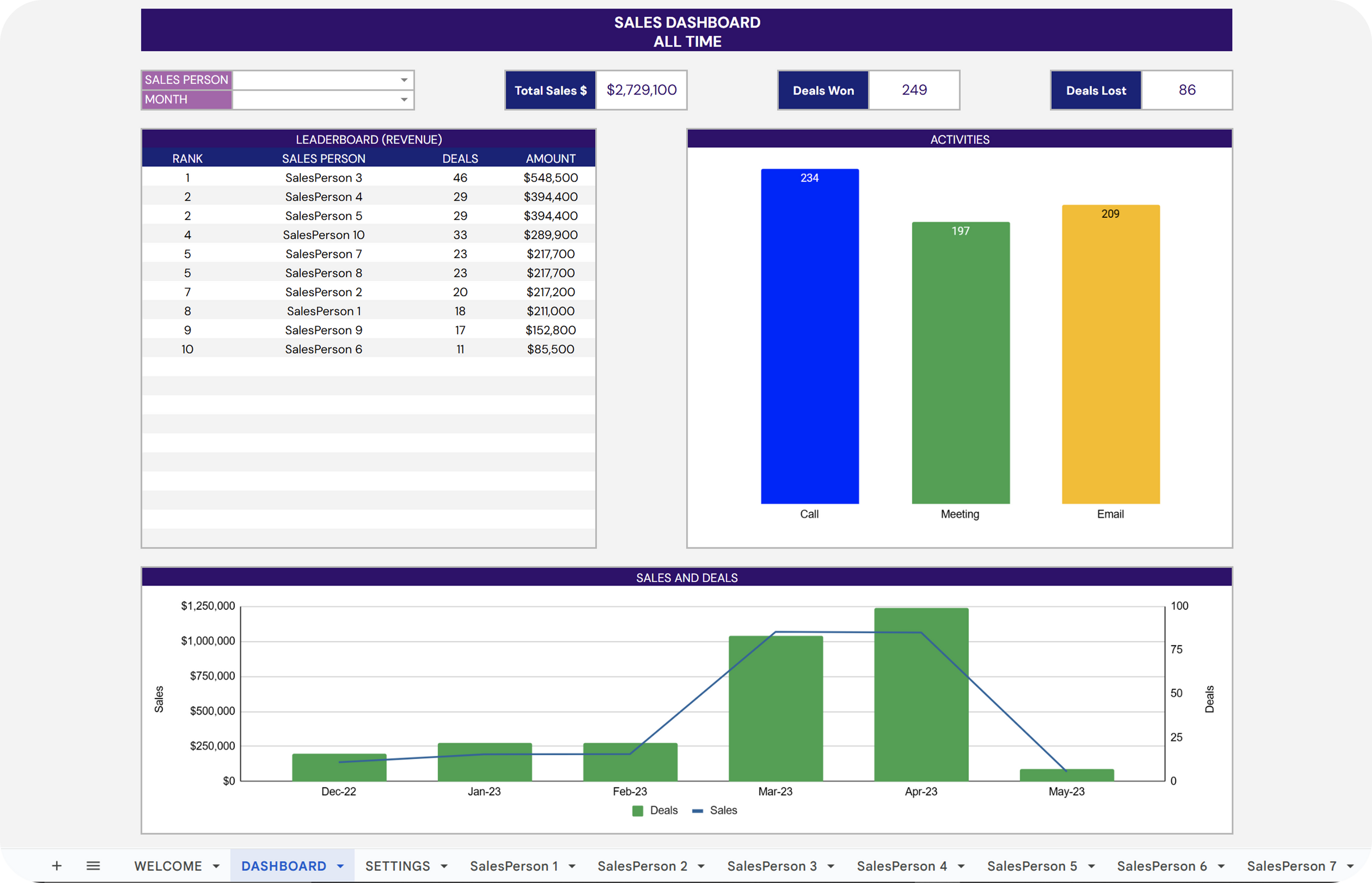The image size is (1372, 883).
Task: Select the Total Sales $ value cell
Action: coord(641,90)
